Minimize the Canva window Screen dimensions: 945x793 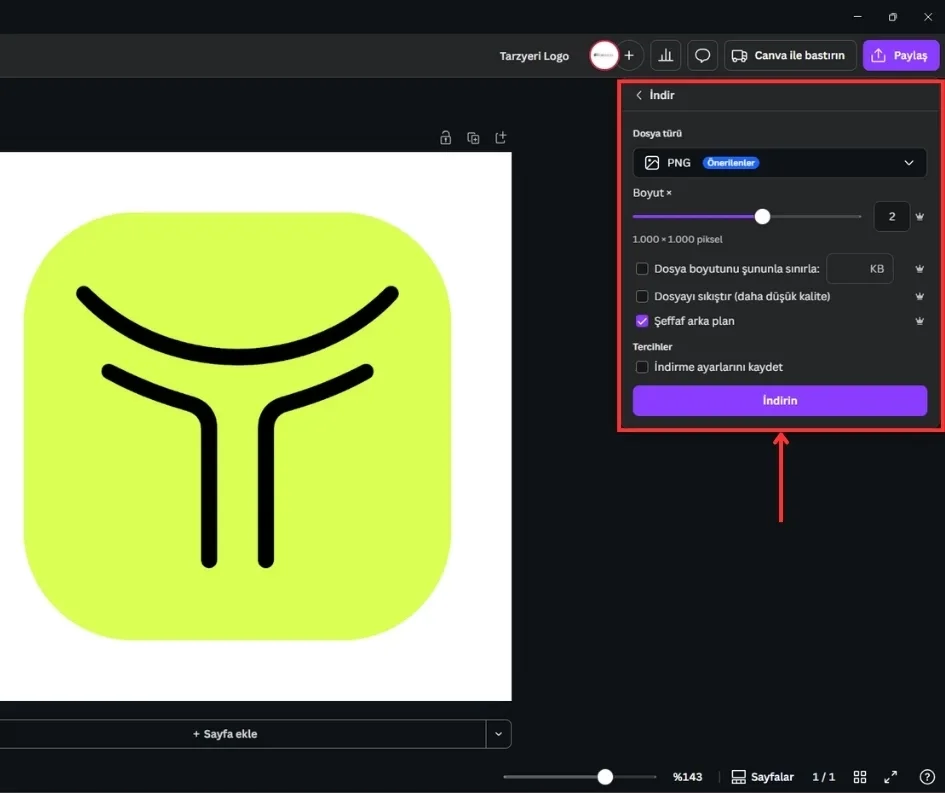(x=858, y=17)
